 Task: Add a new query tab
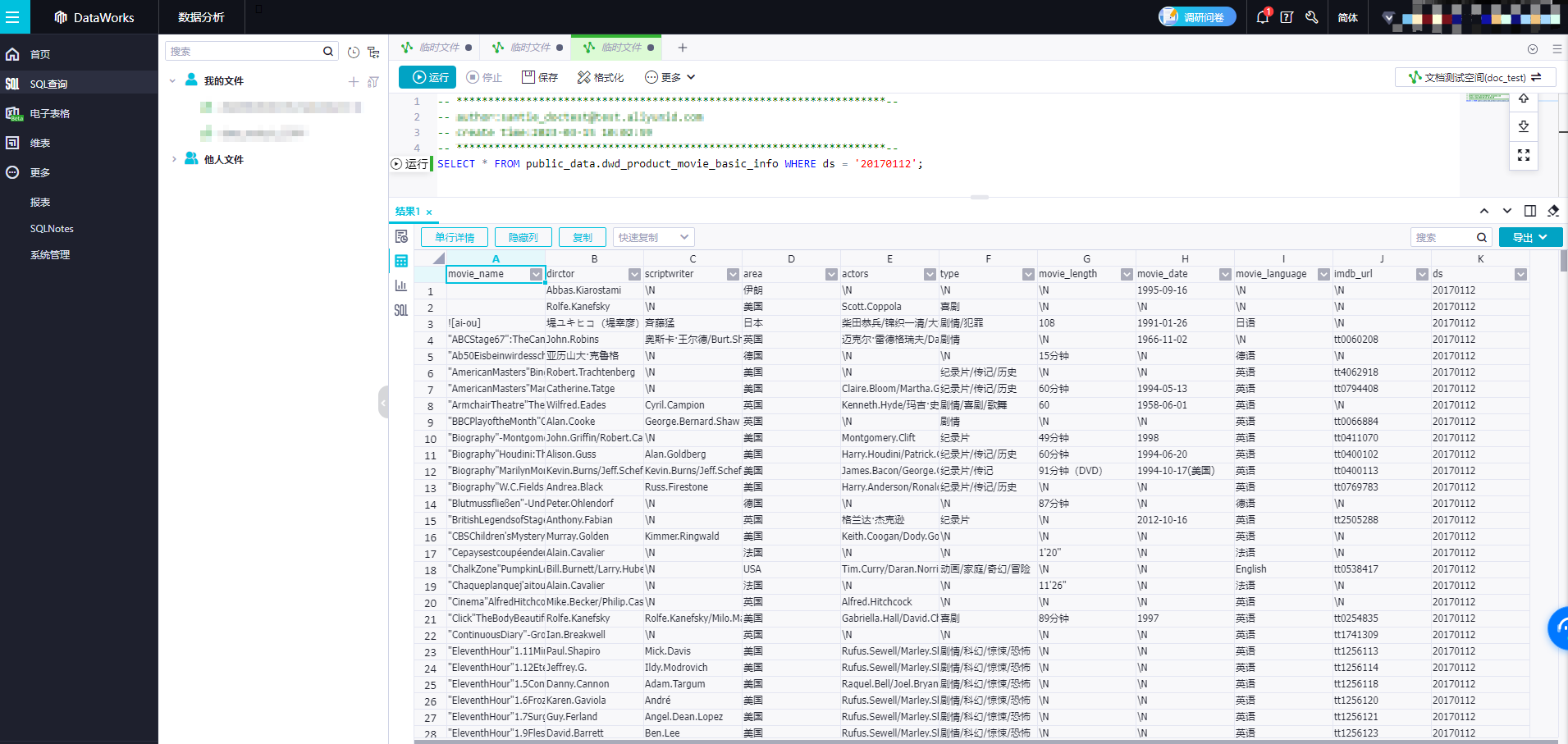tap(682, 48)
